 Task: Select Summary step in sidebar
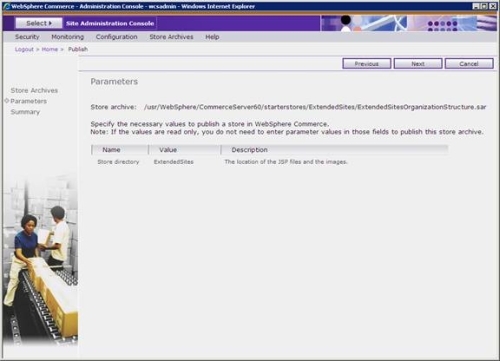(x=25, y=112)
